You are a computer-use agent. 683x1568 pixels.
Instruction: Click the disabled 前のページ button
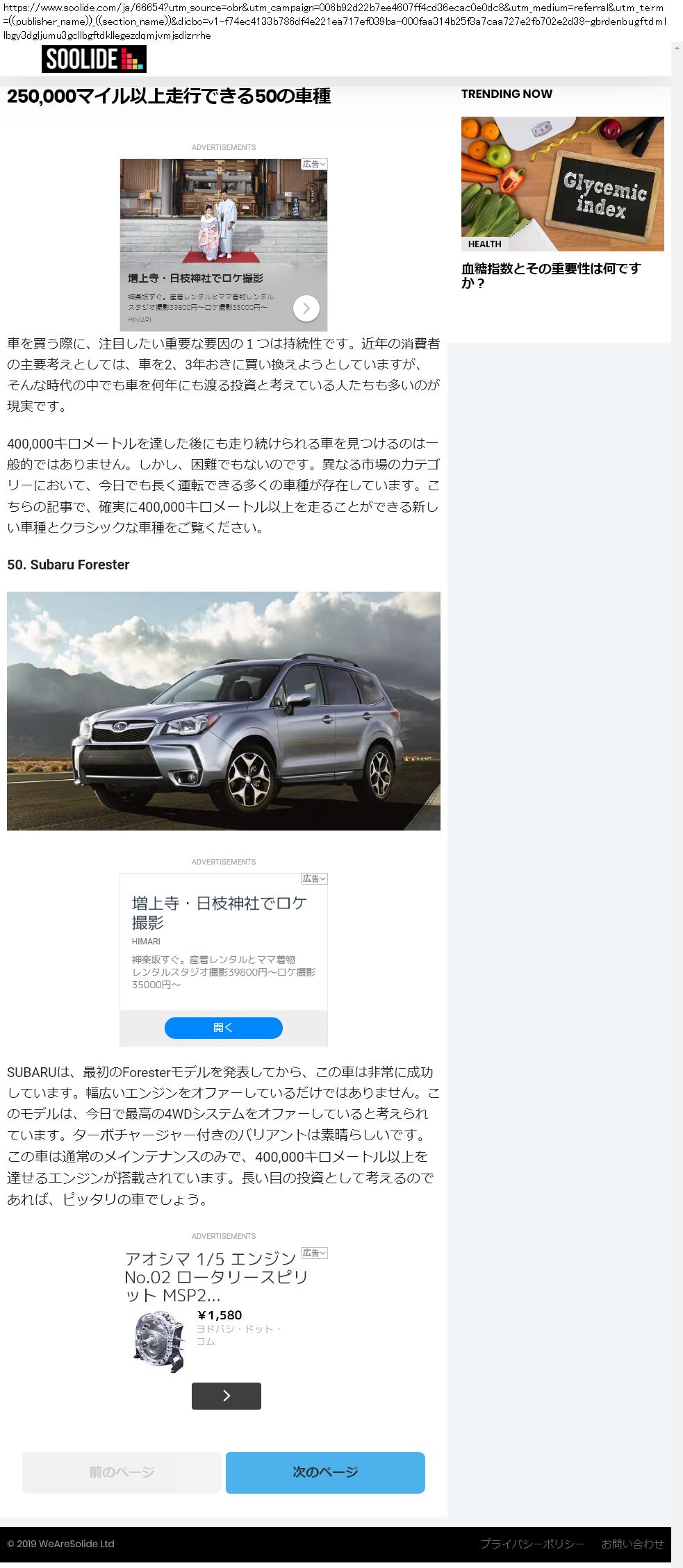click(122, 1472)
